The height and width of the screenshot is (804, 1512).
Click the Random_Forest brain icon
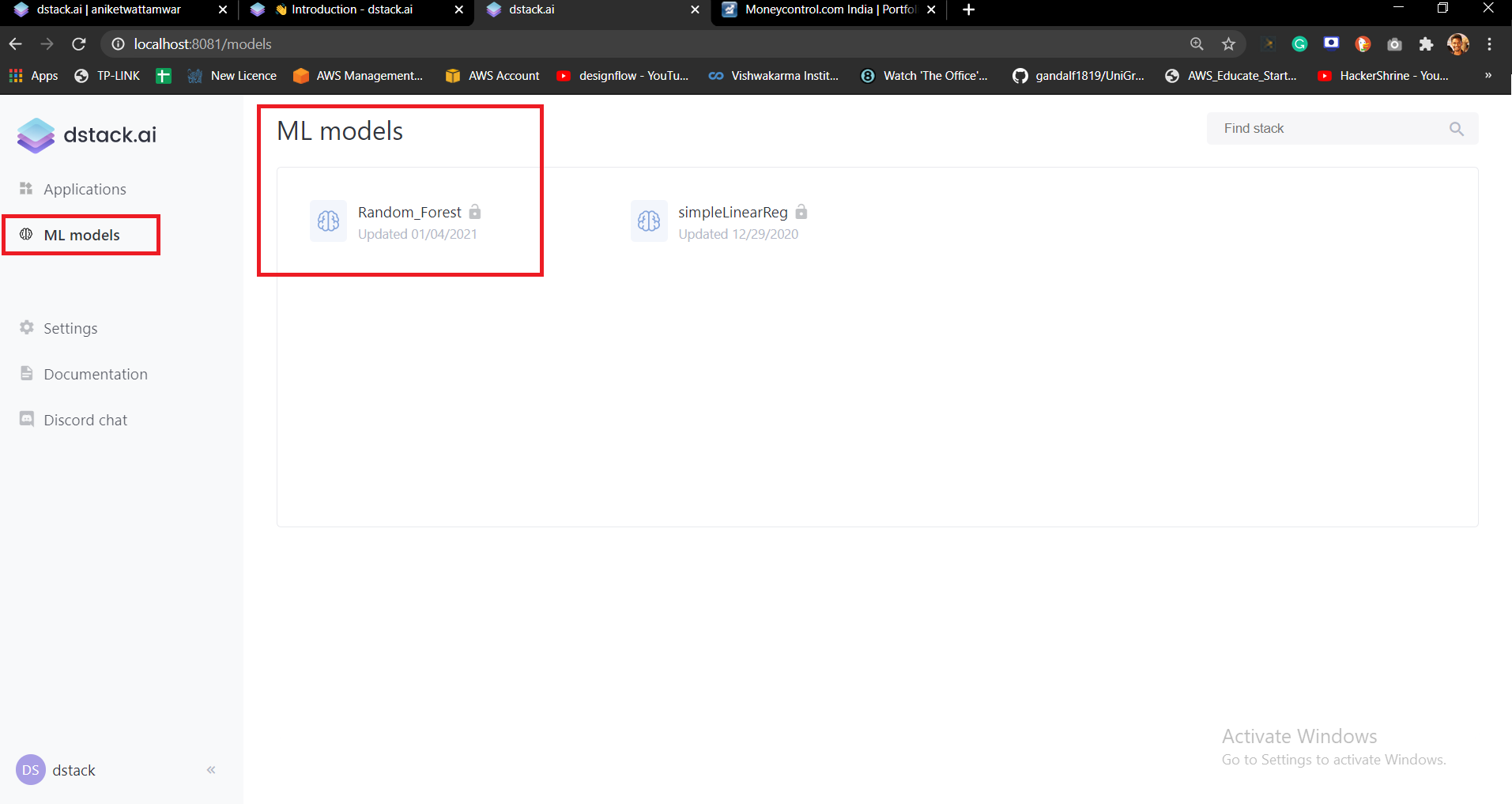328,221
